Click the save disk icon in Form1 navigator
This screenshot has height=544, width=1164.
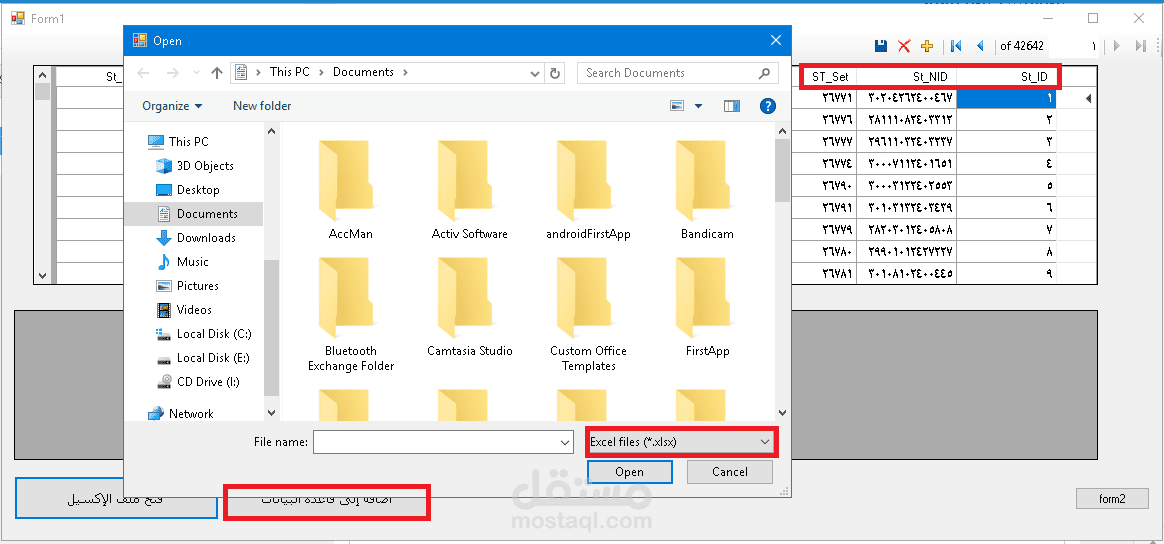pyautogui.click(x=881, y=46)
